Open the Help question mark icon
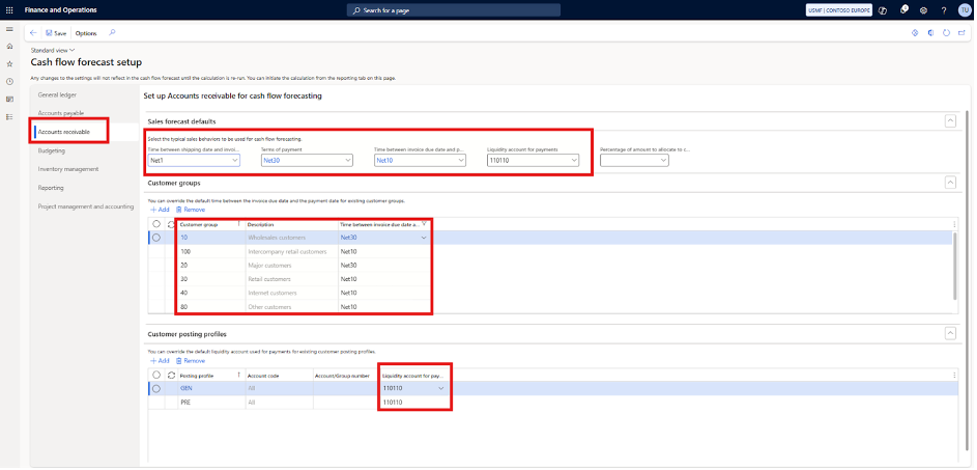The image size is (977, 470). coord(943,10)
